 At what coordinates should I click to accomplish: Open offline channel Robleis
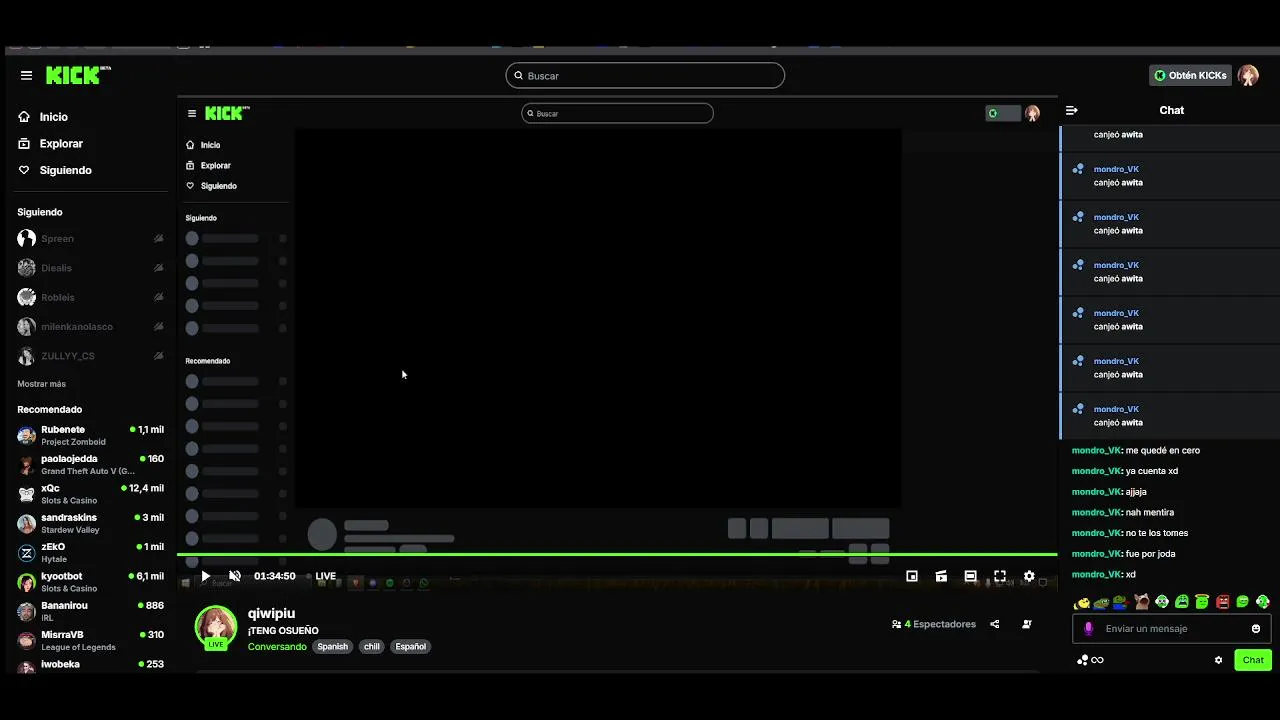(x=90, y=297)
